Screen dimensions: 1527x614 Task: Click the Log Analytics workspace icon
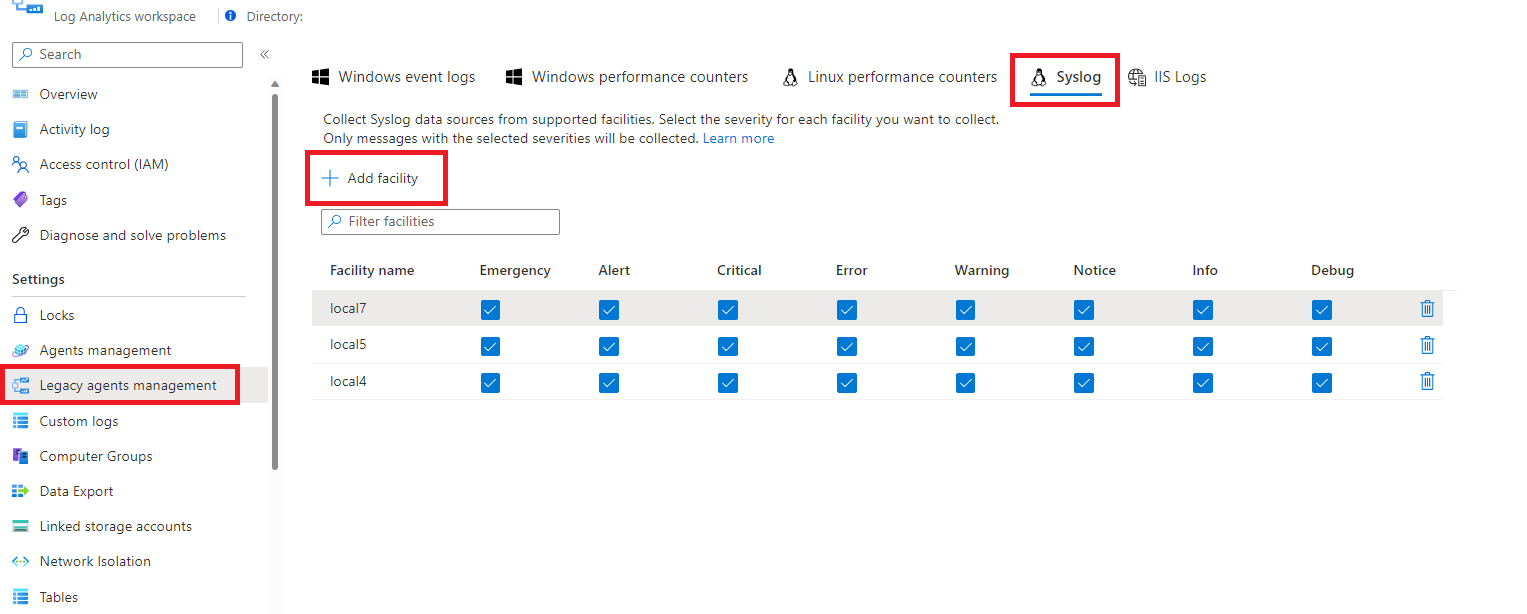pyautogui.click(x=27, y=8)
